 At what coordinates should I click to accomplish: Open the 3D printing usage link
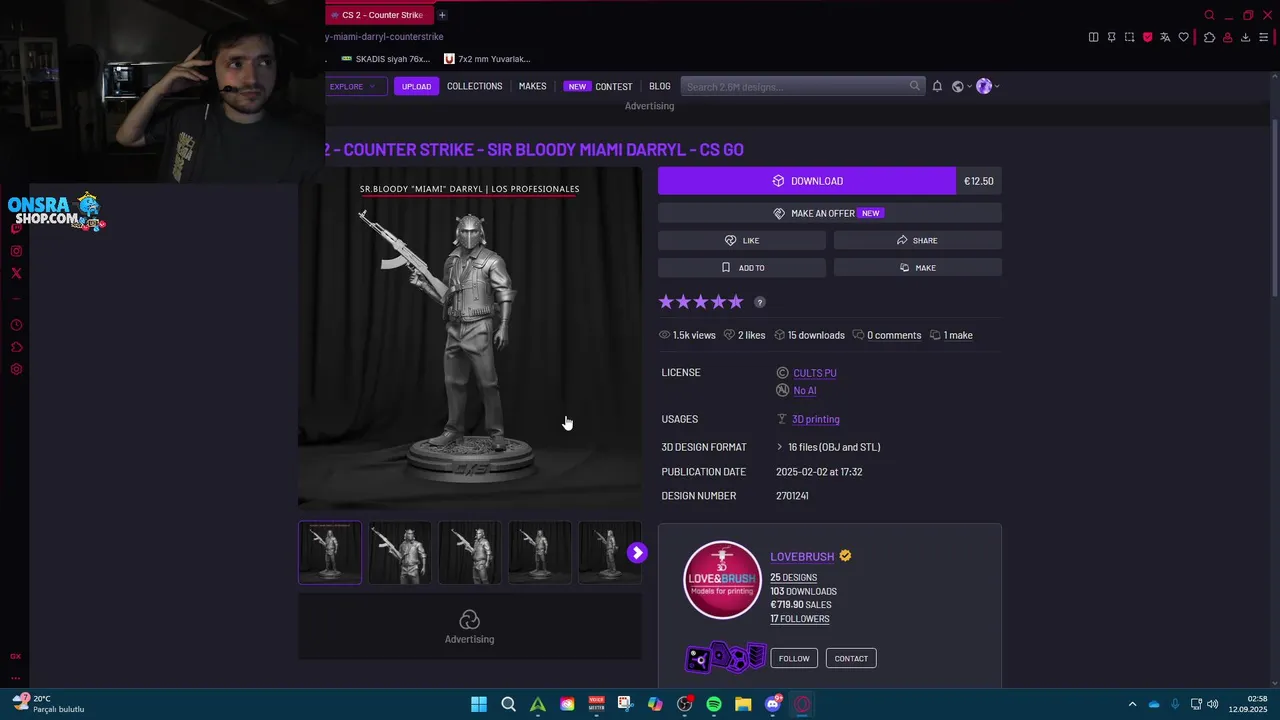815,419
